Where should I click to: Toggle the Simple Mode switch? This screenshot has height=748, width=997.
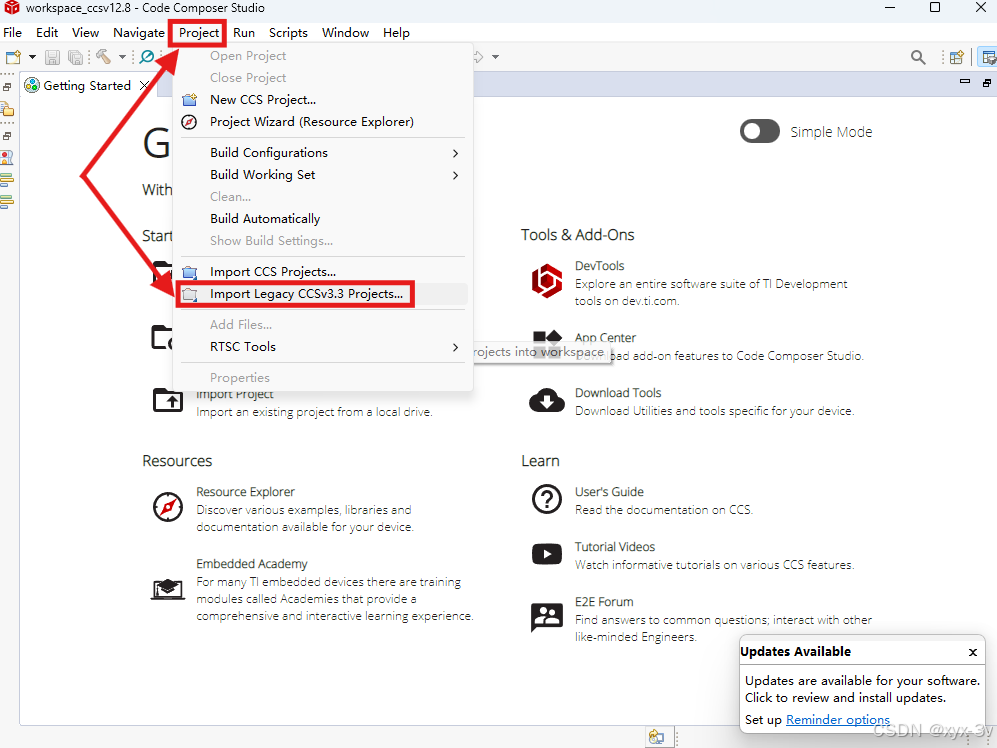pos(759,131)
